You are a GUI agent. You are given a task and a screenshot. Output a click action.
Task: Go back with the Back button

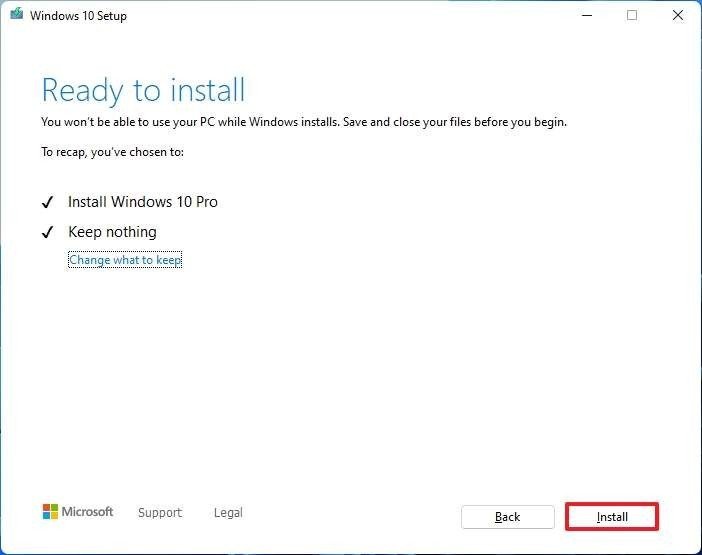(508, 517)
